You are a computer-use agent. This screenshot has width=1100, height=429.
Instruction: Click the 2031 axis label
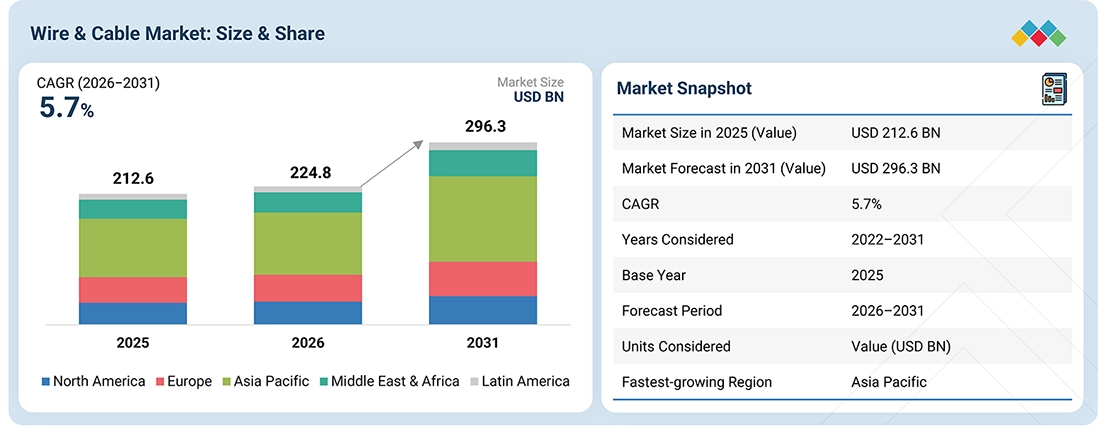tap(483, 343)
